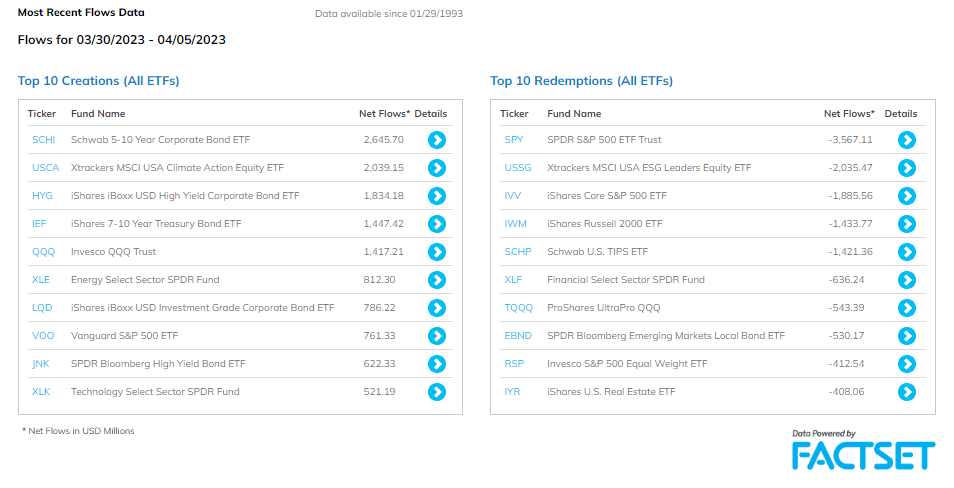Click Flows for 03/30/2023 - 04/05/2023 text
Screen dimensions: 954x488
(122, 40)
